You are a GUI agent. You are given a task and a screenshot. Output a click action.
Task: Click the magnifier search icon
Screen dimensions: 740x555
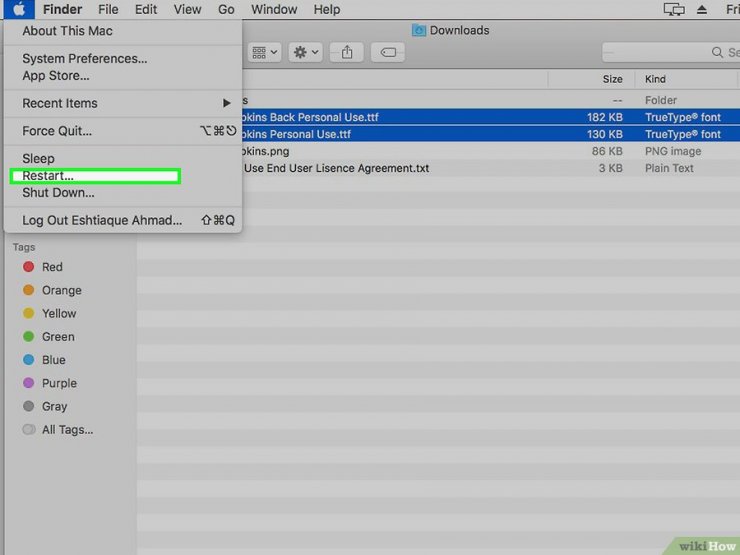(x=717, y=52)
